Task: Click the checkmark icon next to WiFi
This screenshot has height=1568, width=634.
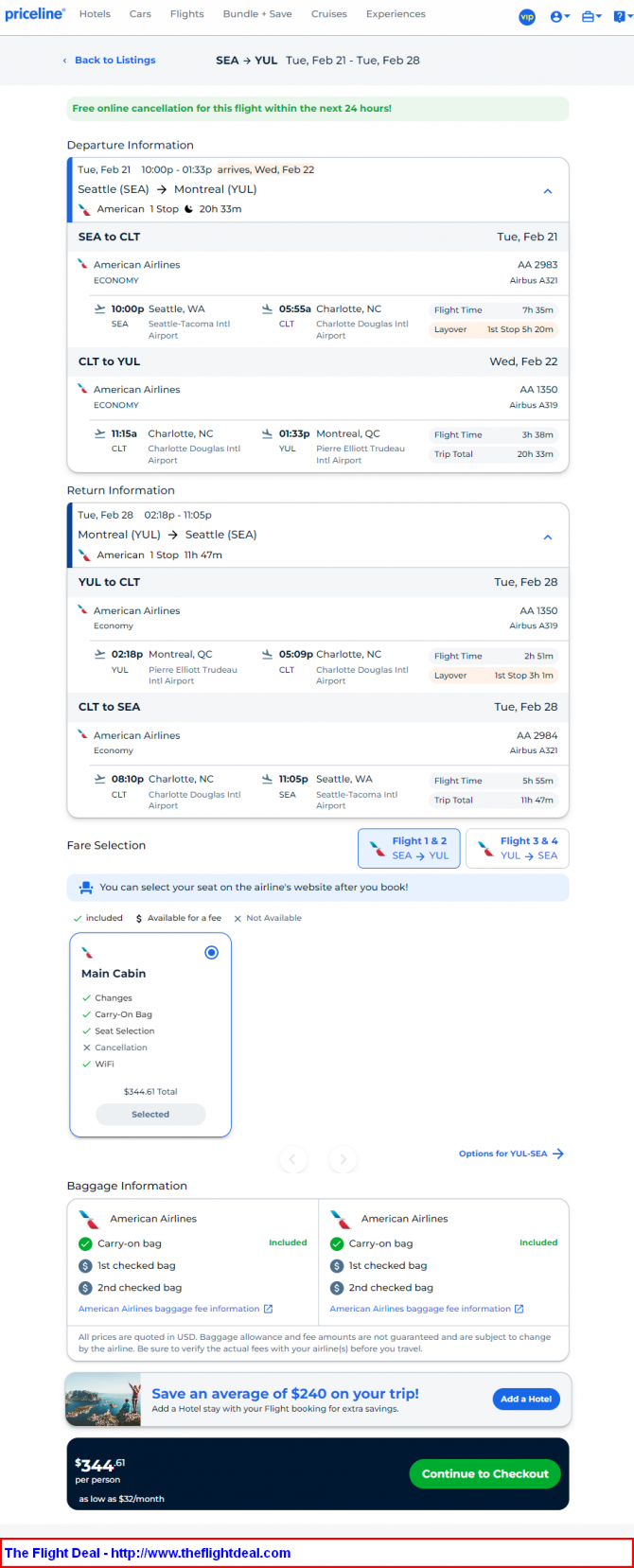Action: (x=86, y=1064)
